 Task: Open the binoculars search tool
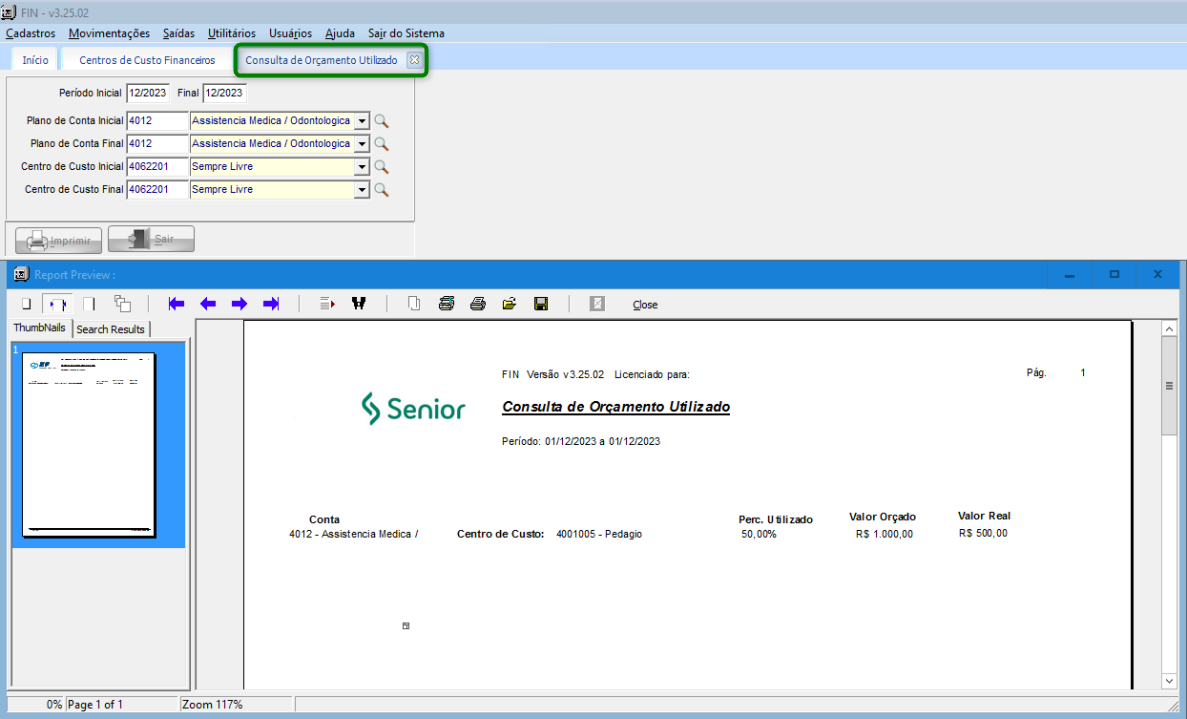tap(358, 304)
